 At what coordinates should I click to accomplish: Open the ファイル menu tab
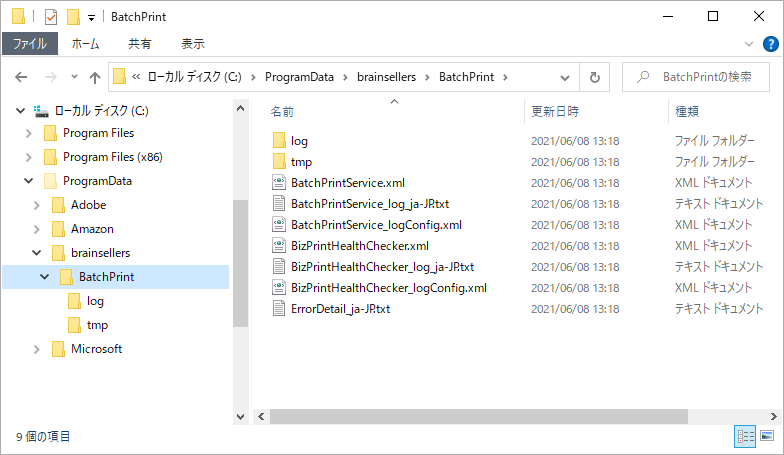[30, 44]
